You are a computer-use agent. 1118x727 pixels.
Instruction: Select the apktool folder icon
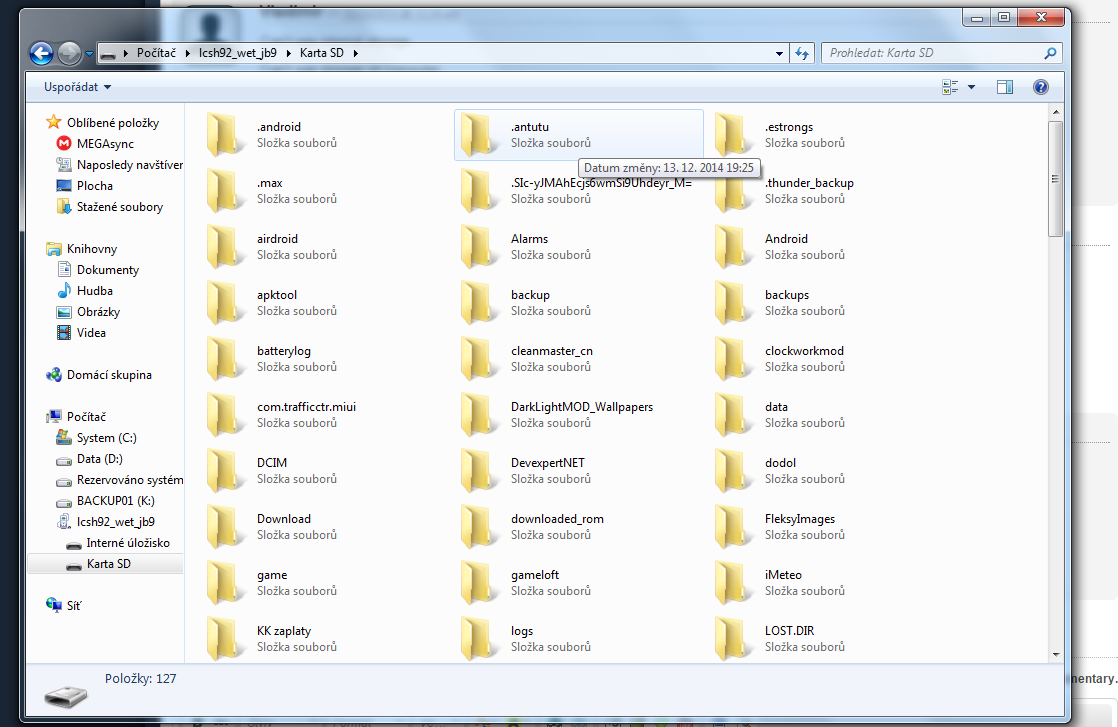coord(225,303)
